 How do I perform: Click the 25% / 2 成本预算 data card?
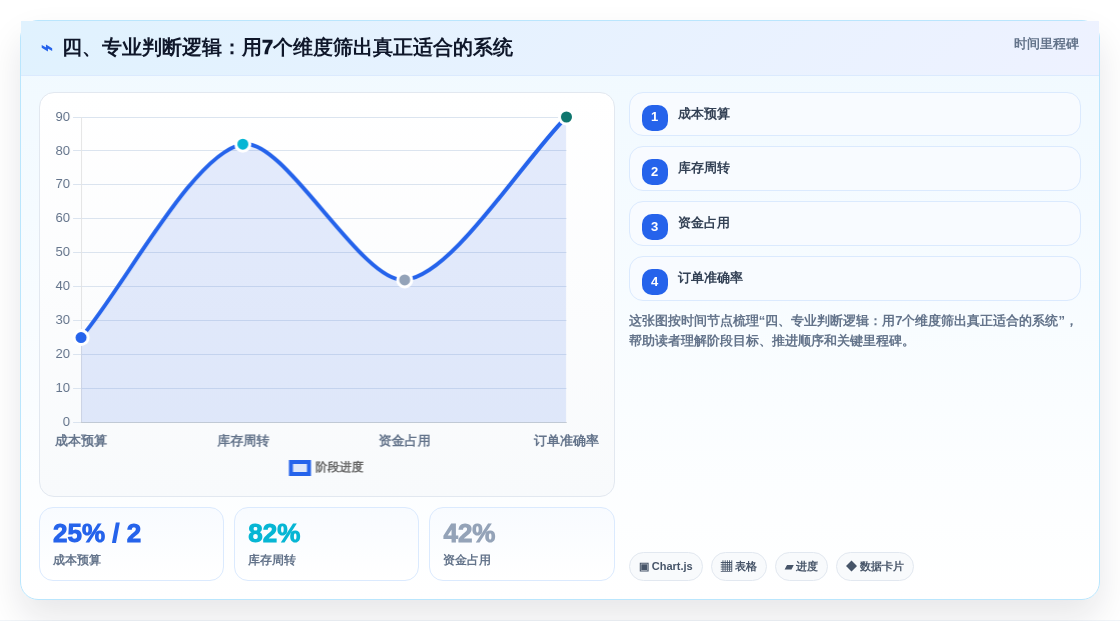131,544
